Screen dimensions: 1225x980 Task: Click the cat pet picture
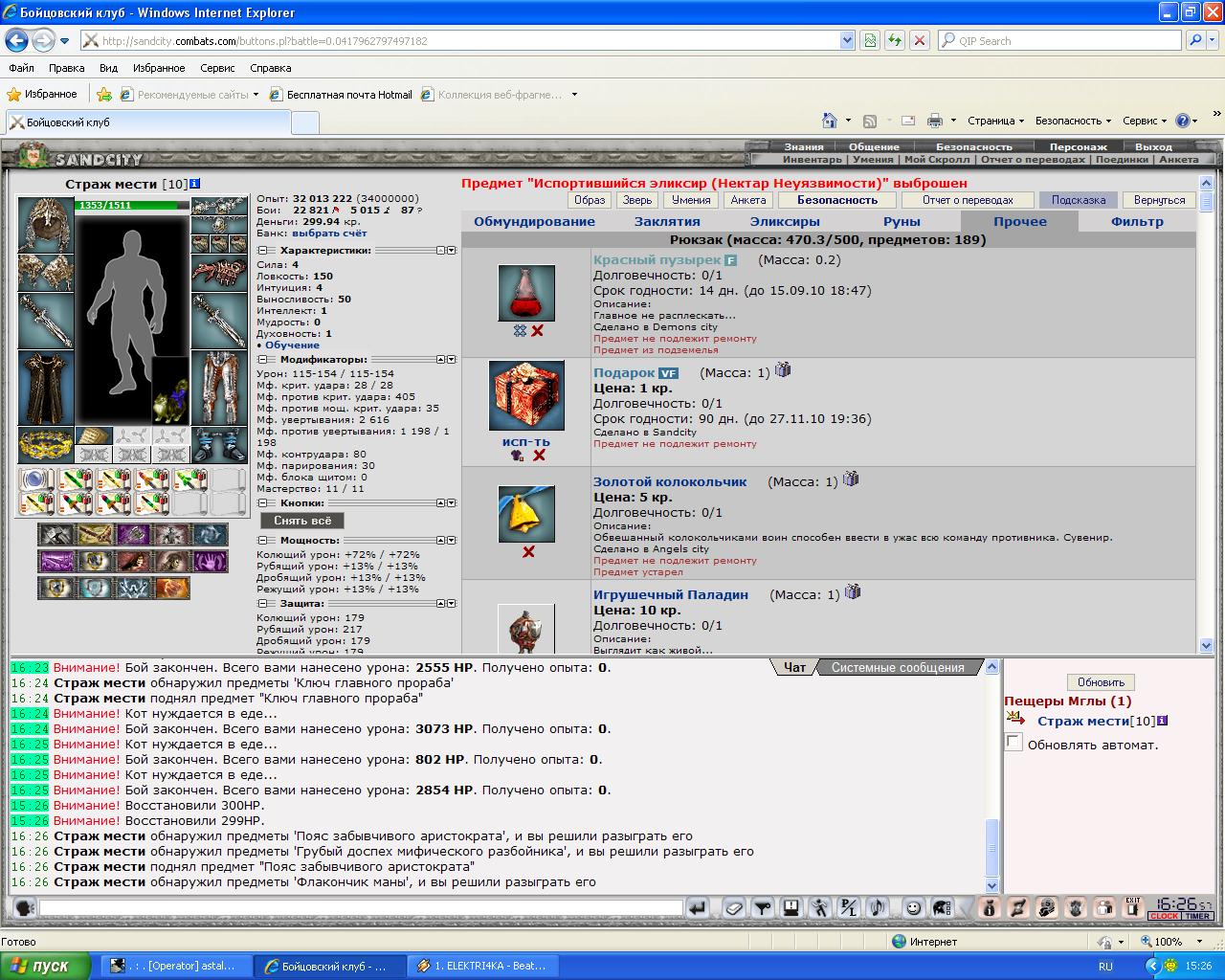pyautogui.click(x=170, y=392)
